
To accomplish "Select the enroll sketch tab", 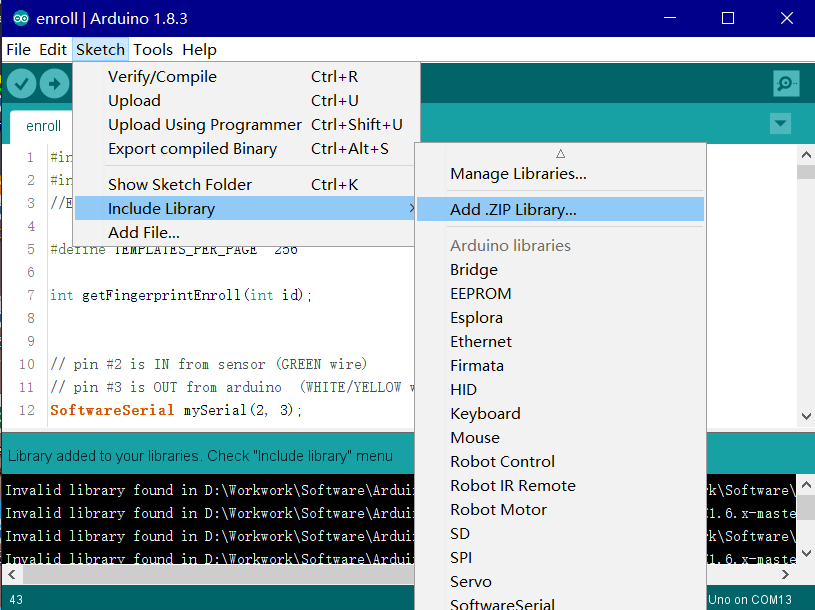I will click(44, 126).
